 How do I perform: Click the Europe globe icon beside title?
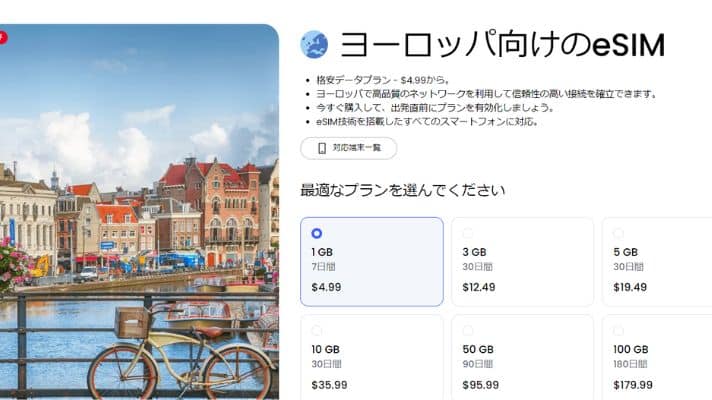point(314,44)
